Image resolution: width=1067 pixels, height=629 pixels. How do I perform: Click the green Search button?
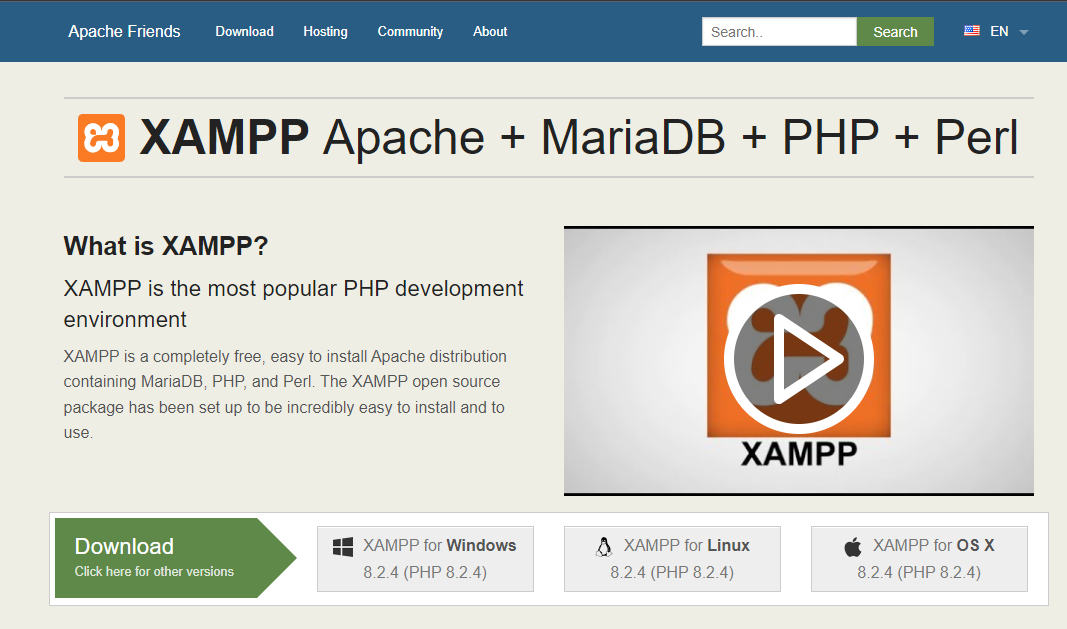click(x=895, y=31)
